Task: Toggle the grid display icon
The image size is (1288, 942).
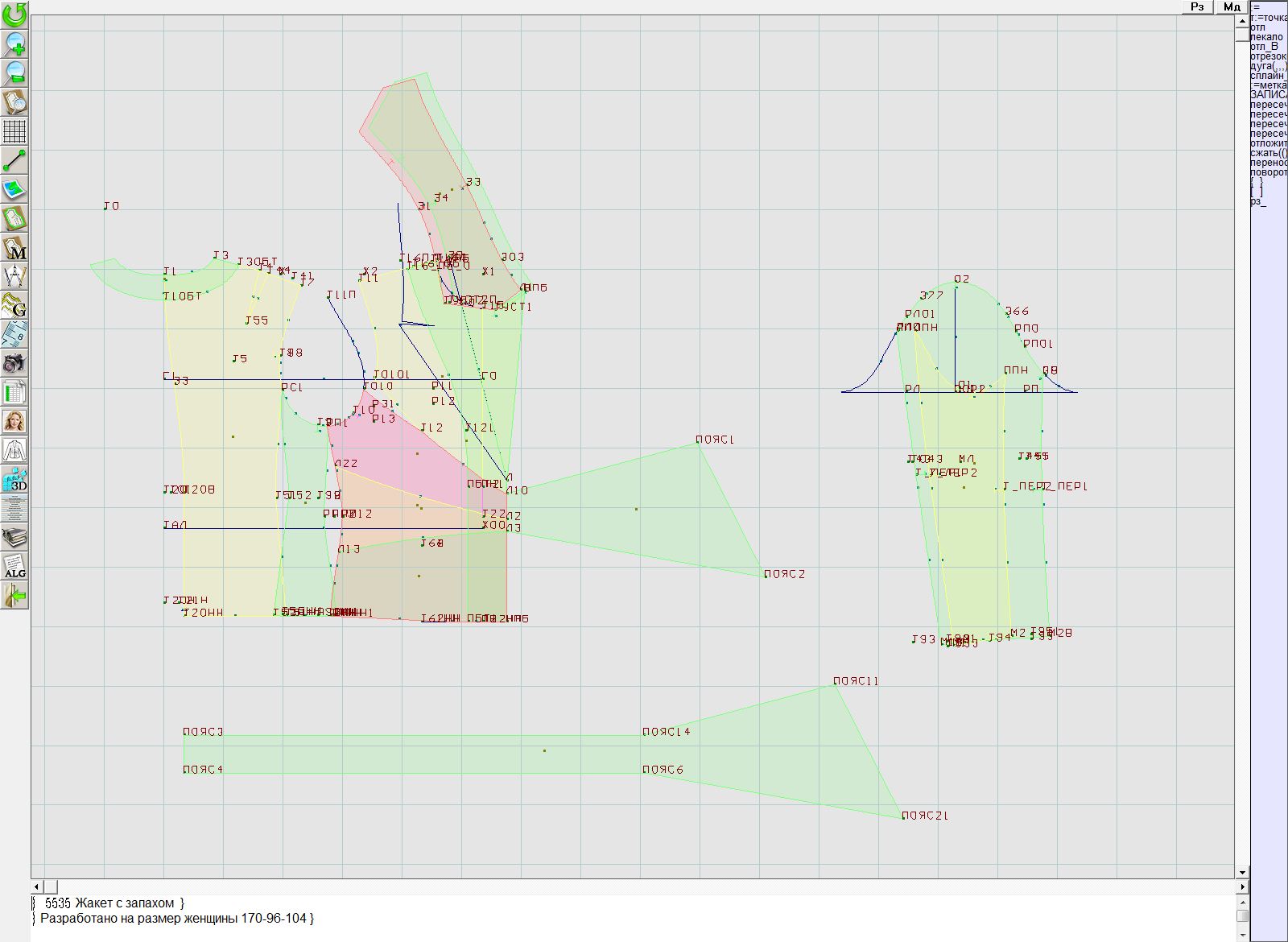Action: (x=14, y=131)
